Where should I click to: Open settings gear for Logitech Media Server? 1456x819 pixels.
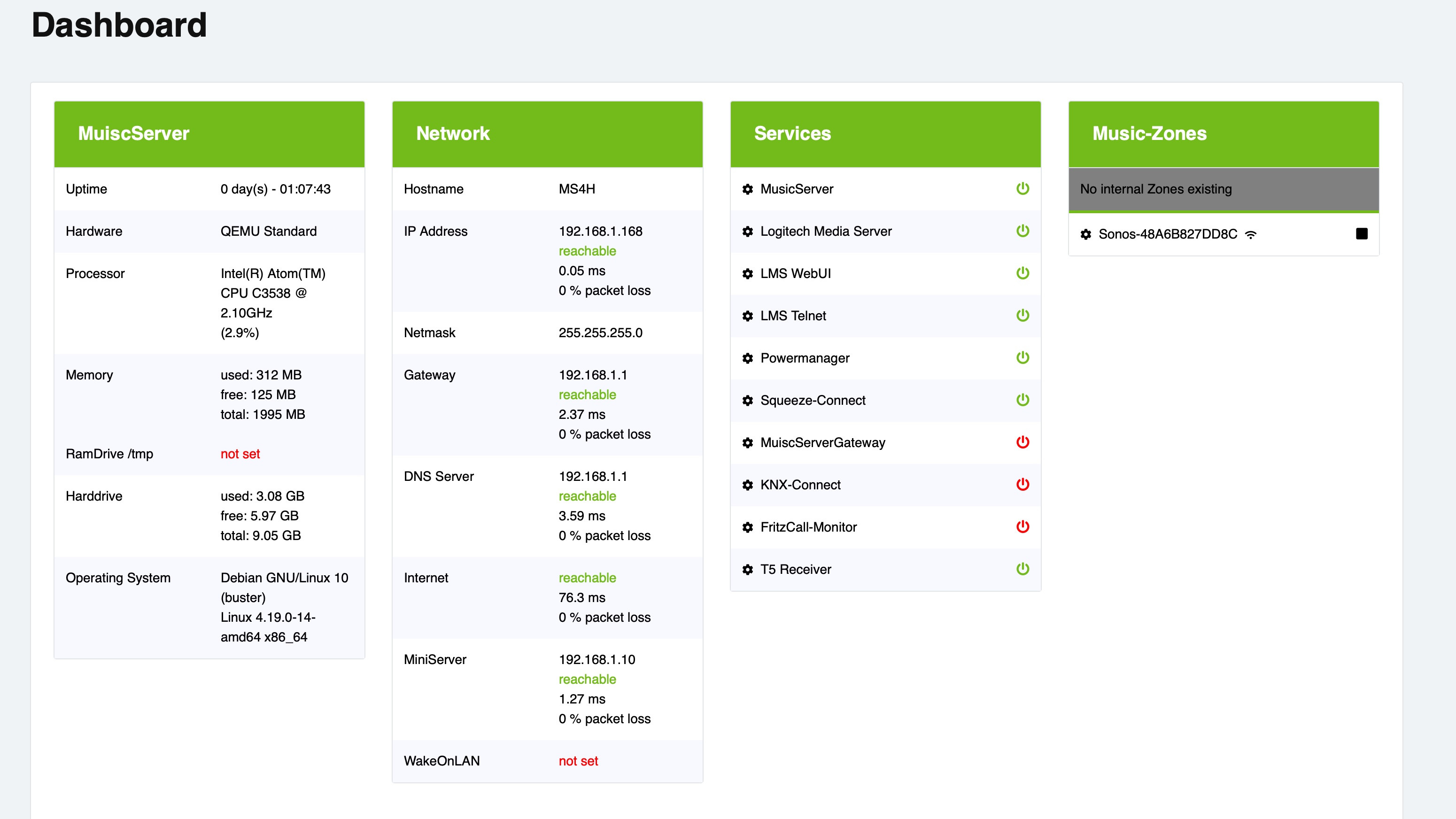[x=747, y=232]
